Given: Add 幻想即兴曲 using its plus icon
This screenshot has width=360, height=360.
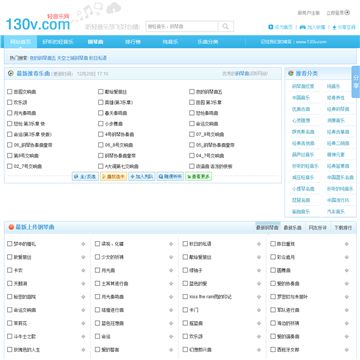Looking at the screenshot, I should click(259, 350).
